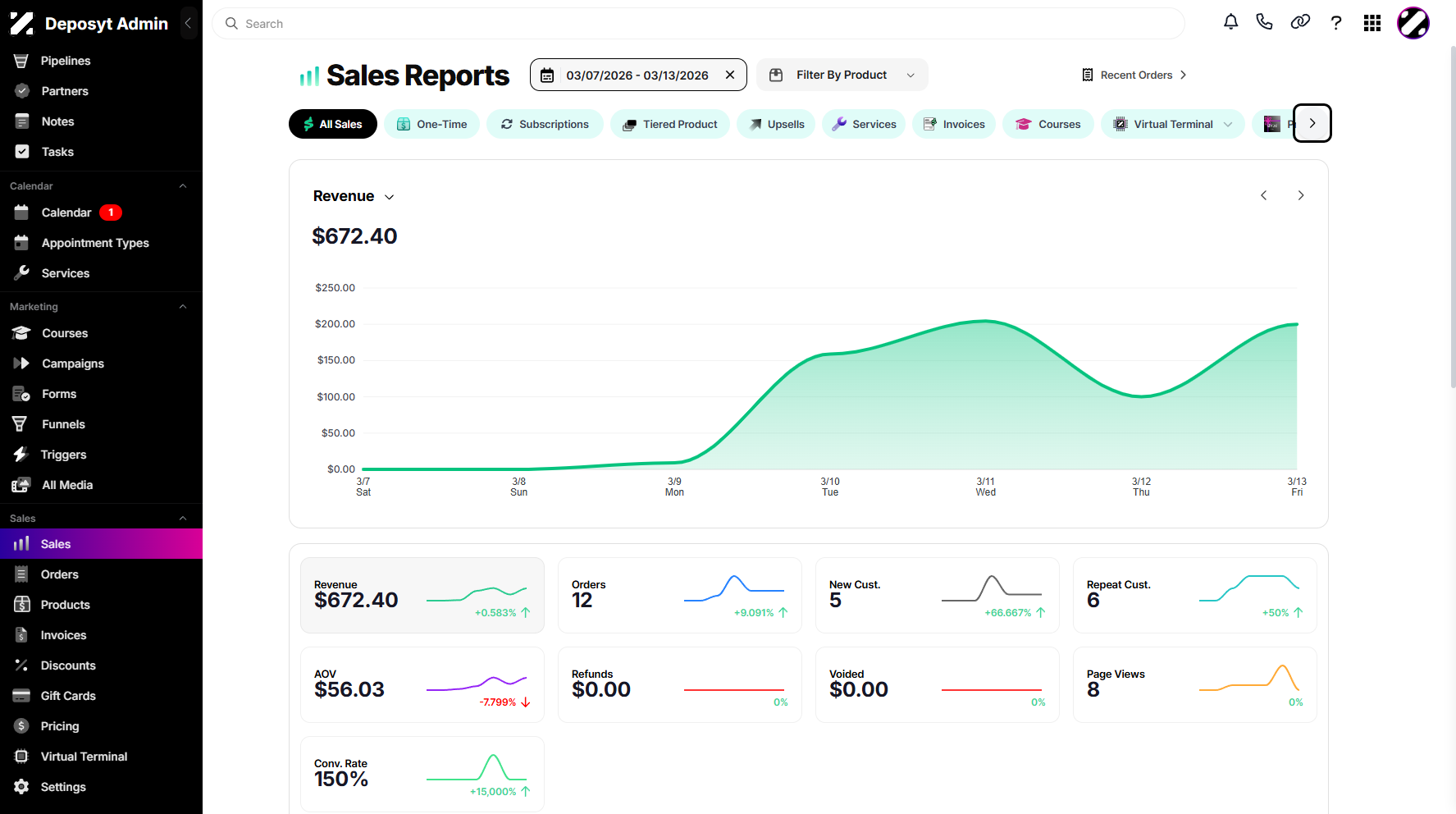Collapse the sidebar with the arrow button
1456x814 pixels.
point(188,23)
